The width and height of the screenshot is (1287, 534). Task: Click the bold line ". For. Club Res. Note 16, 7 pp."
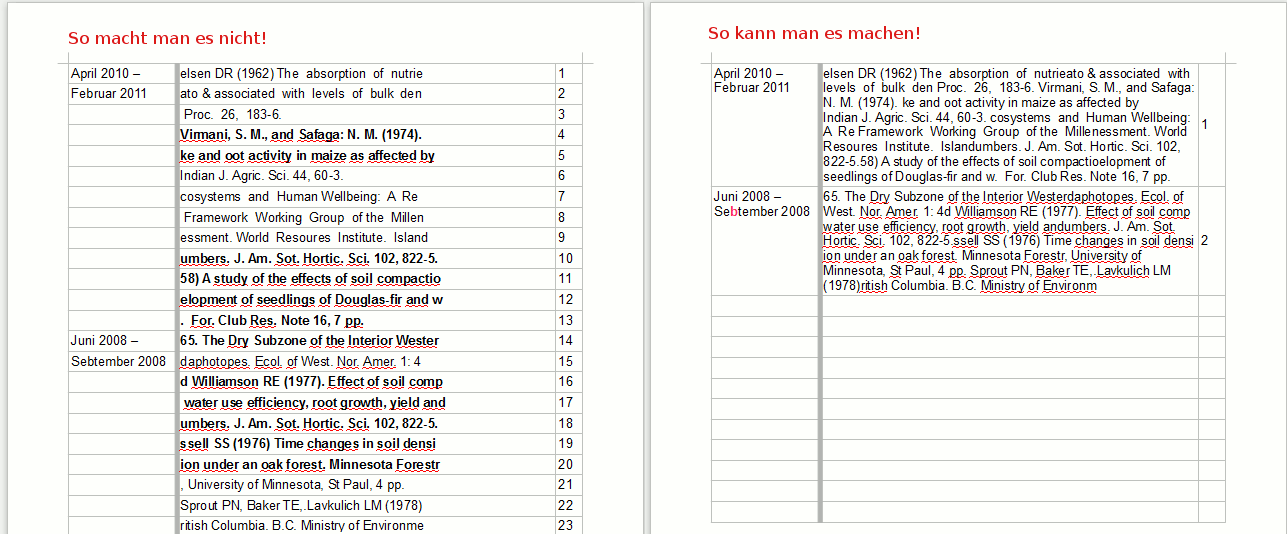(x=271, y=320)
